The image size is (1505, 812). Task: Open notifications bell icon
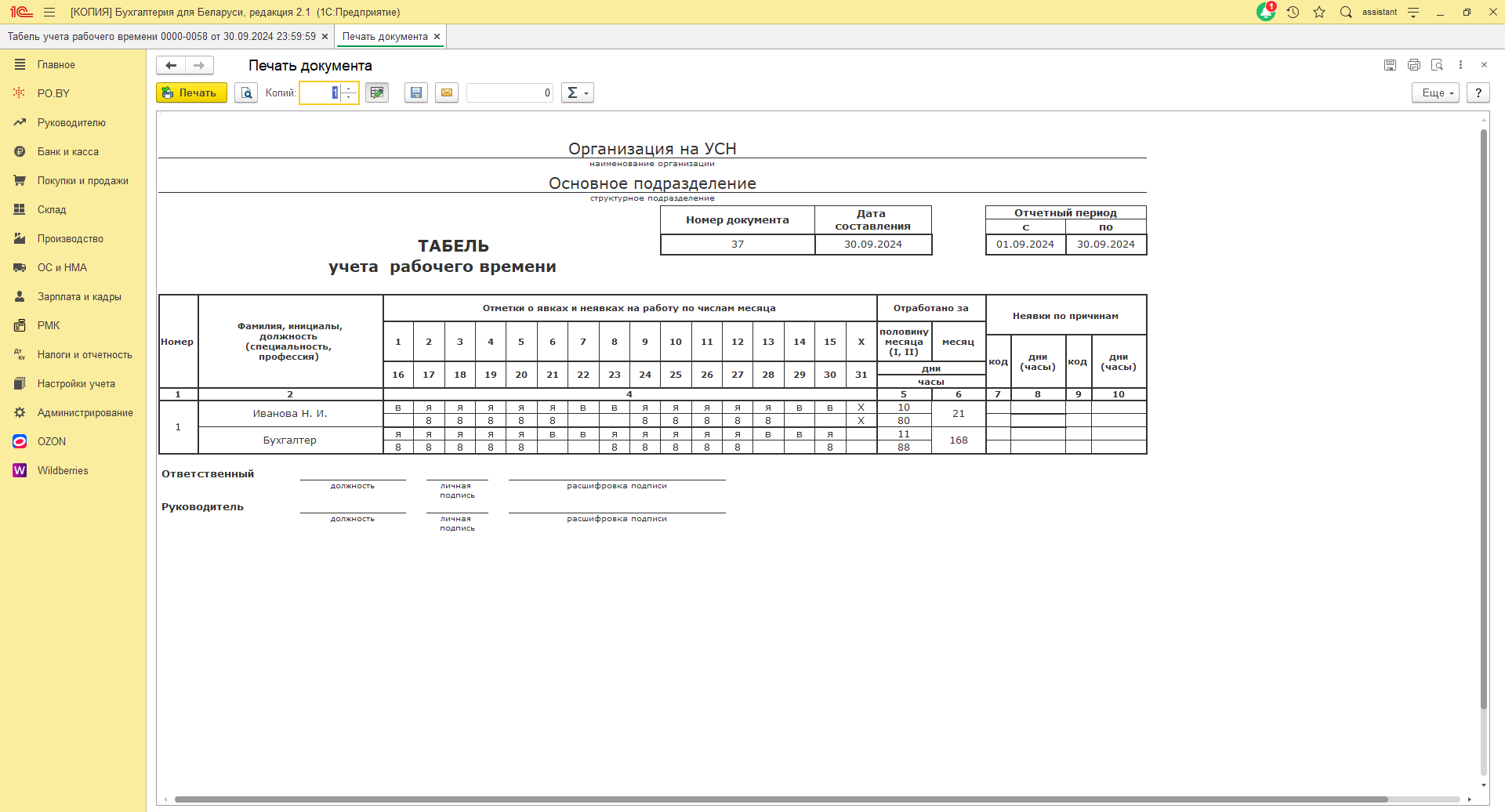(1265, 13)
